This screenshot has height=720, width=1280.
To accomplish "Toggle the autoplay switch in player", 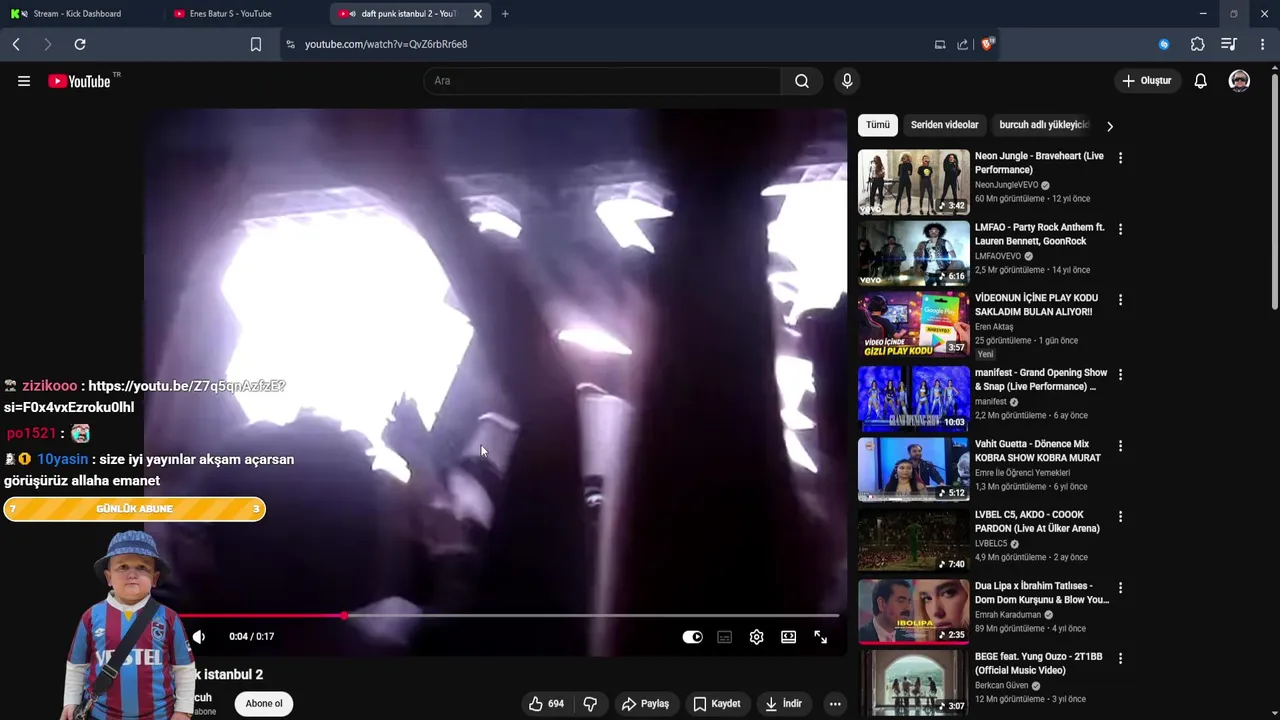I will coord(692,637).
